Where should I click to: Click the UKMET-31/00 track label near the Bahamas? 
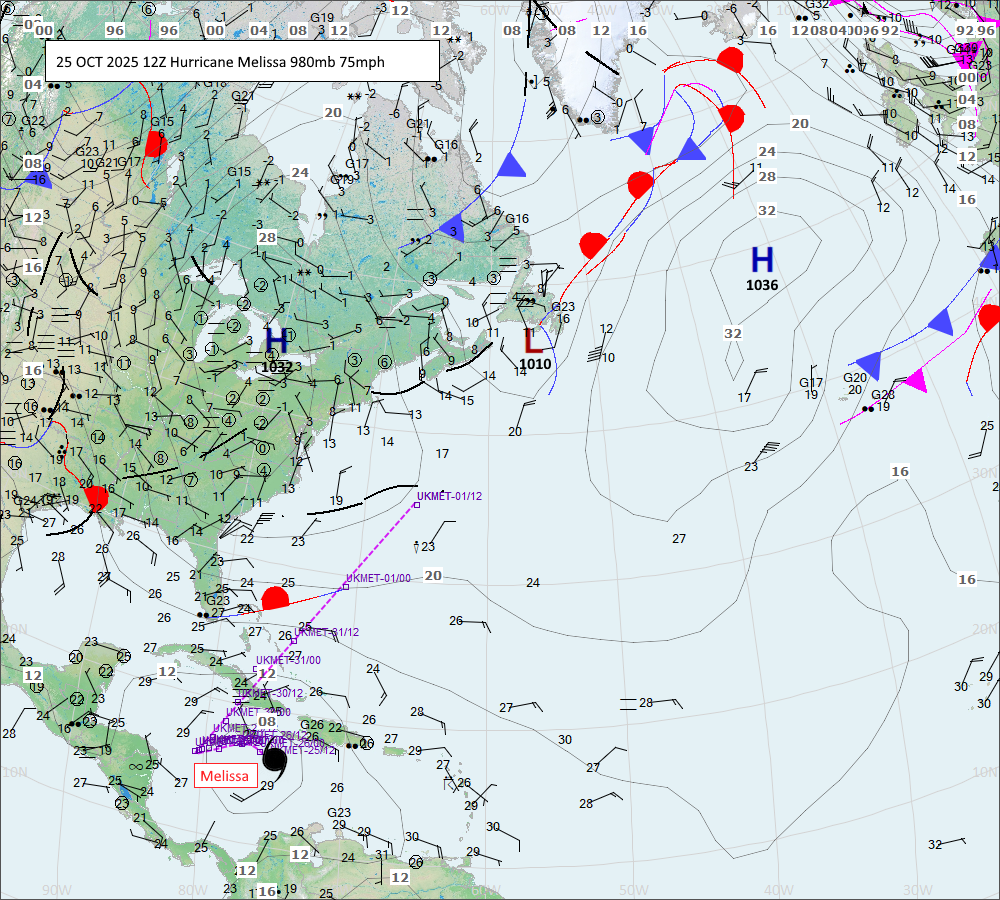288,660
